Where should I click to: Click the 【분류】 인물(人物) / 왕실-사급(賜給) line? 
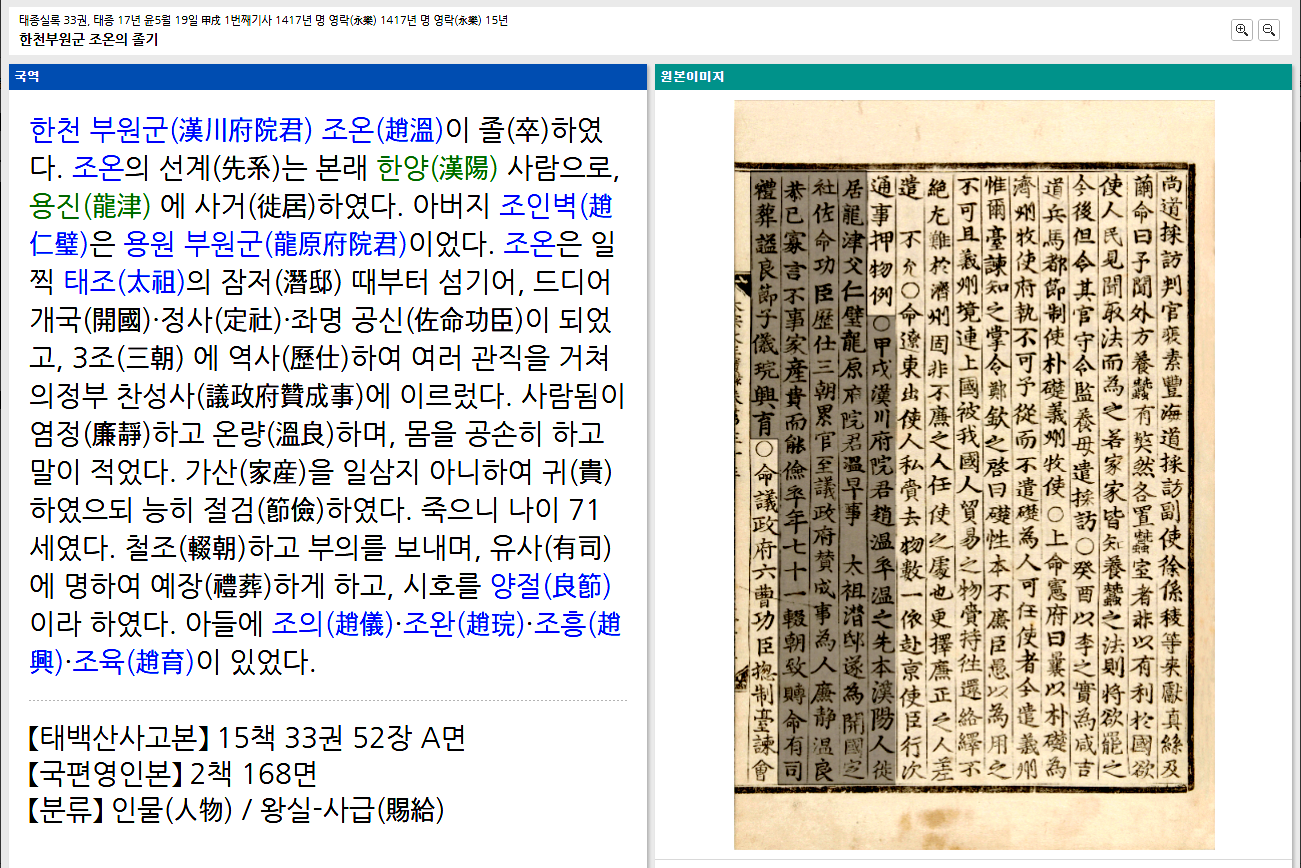(x=236, y=809)
